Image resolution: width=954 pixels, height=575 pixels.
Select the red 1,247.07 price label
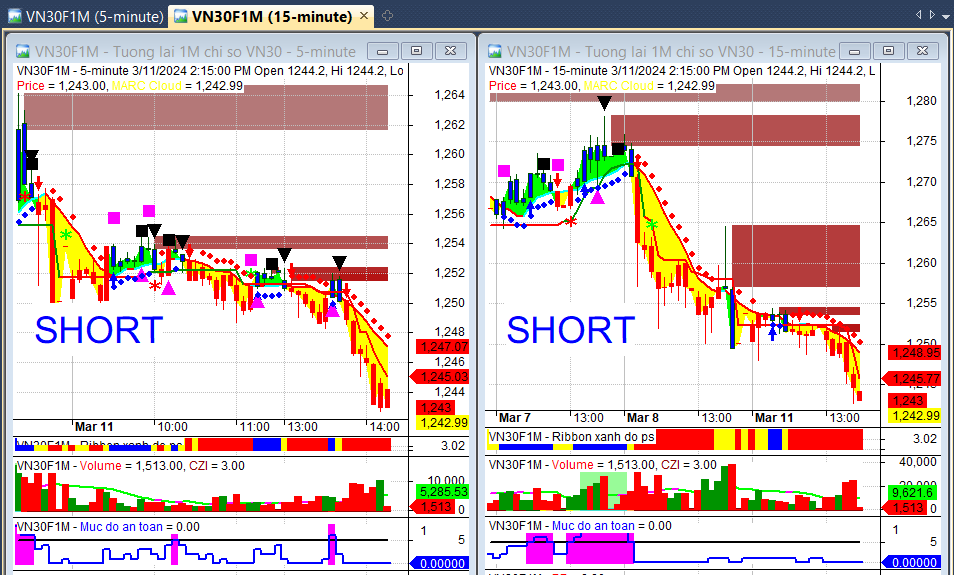coord(442,347)
